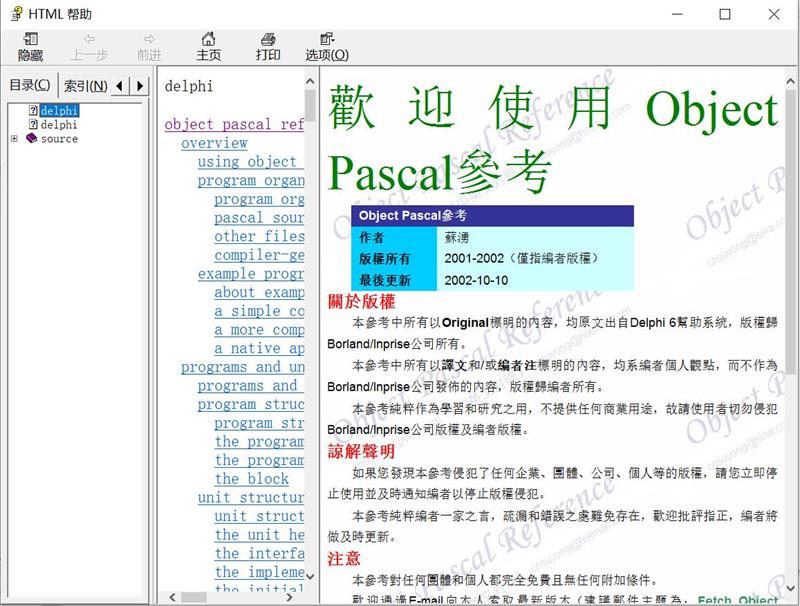This screenshot has width=800, height=606.
Task: Click the content pane scroll-down arrow
Action: 791,588
